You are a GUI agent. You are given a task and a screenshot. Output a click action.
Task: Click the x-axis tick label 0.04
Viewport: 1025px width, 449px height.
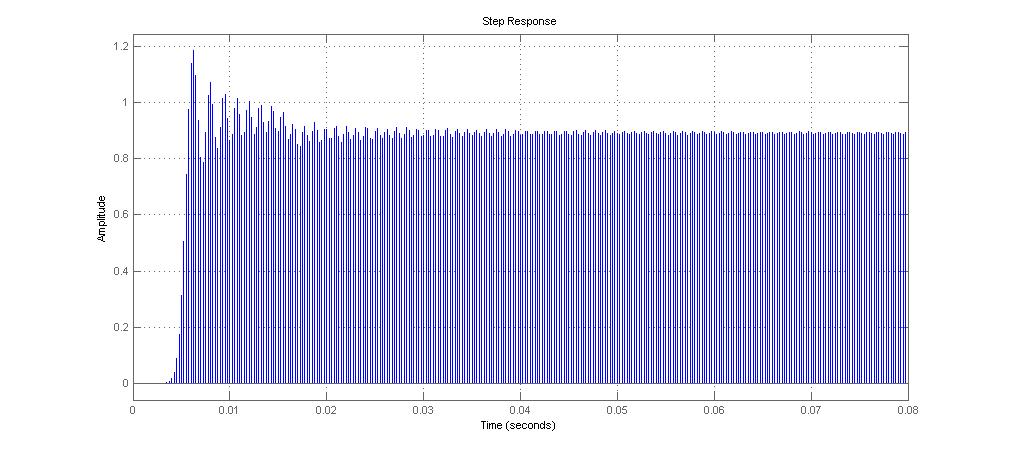coord(520,410)
